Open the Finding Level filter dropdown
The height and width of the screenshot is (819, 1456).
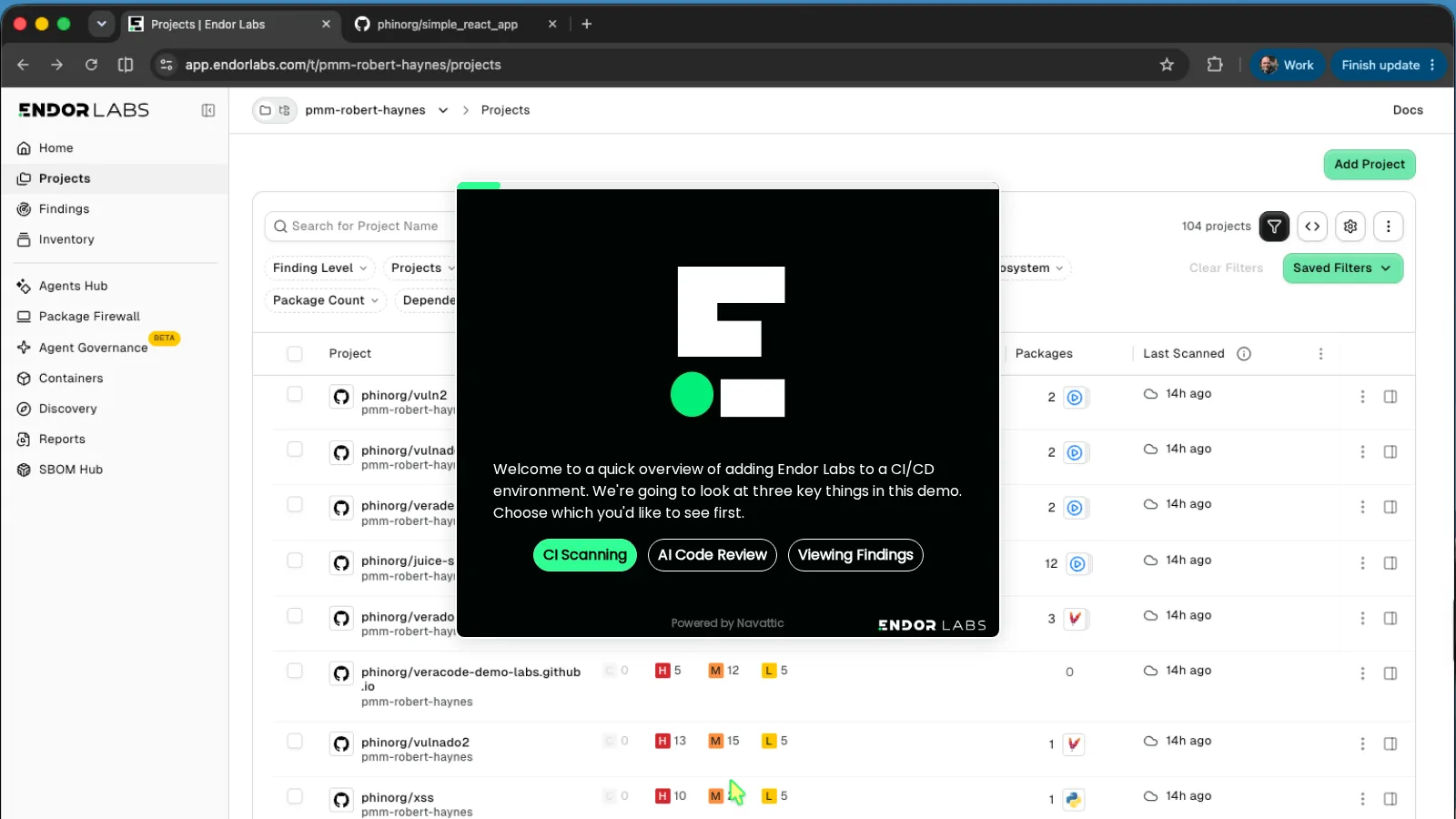[x=319, y=268]
